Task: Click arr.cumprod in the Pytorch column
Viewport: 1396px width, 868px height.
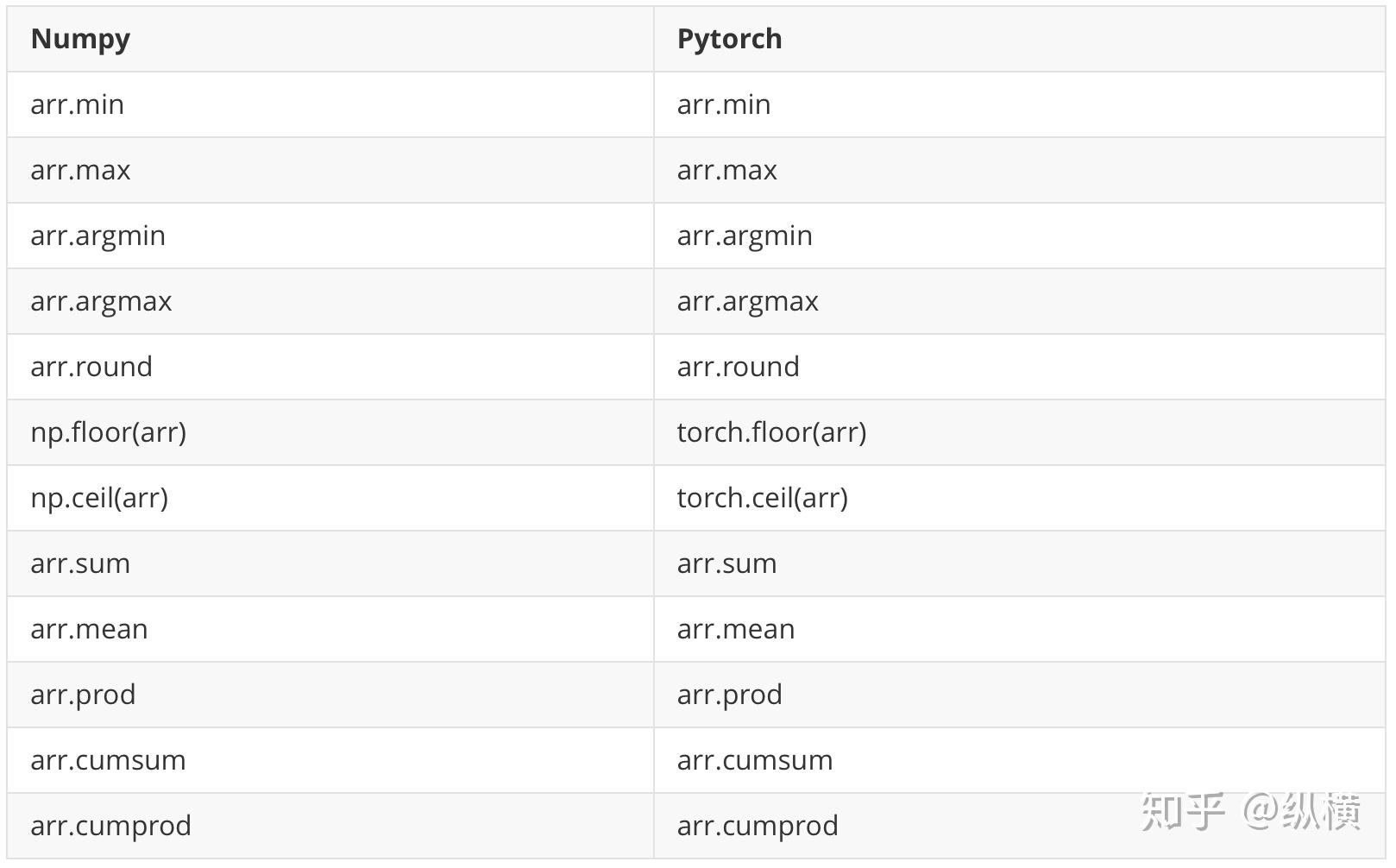Action: coord(757,826)
